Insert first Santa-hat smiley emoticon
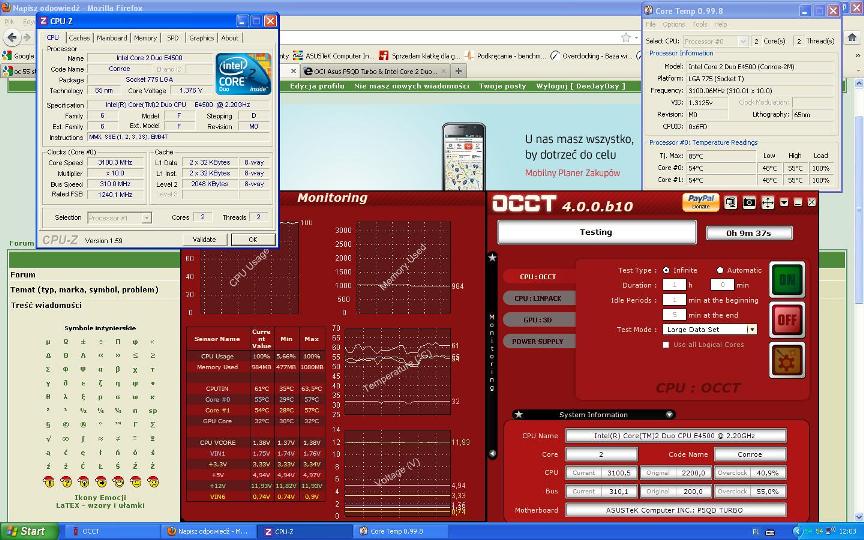 48,481
